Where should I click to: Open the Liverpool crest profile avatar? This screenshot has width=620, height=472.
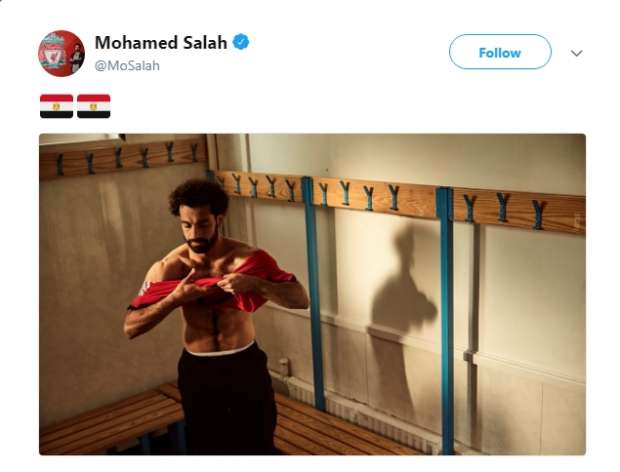pos(61,53)
